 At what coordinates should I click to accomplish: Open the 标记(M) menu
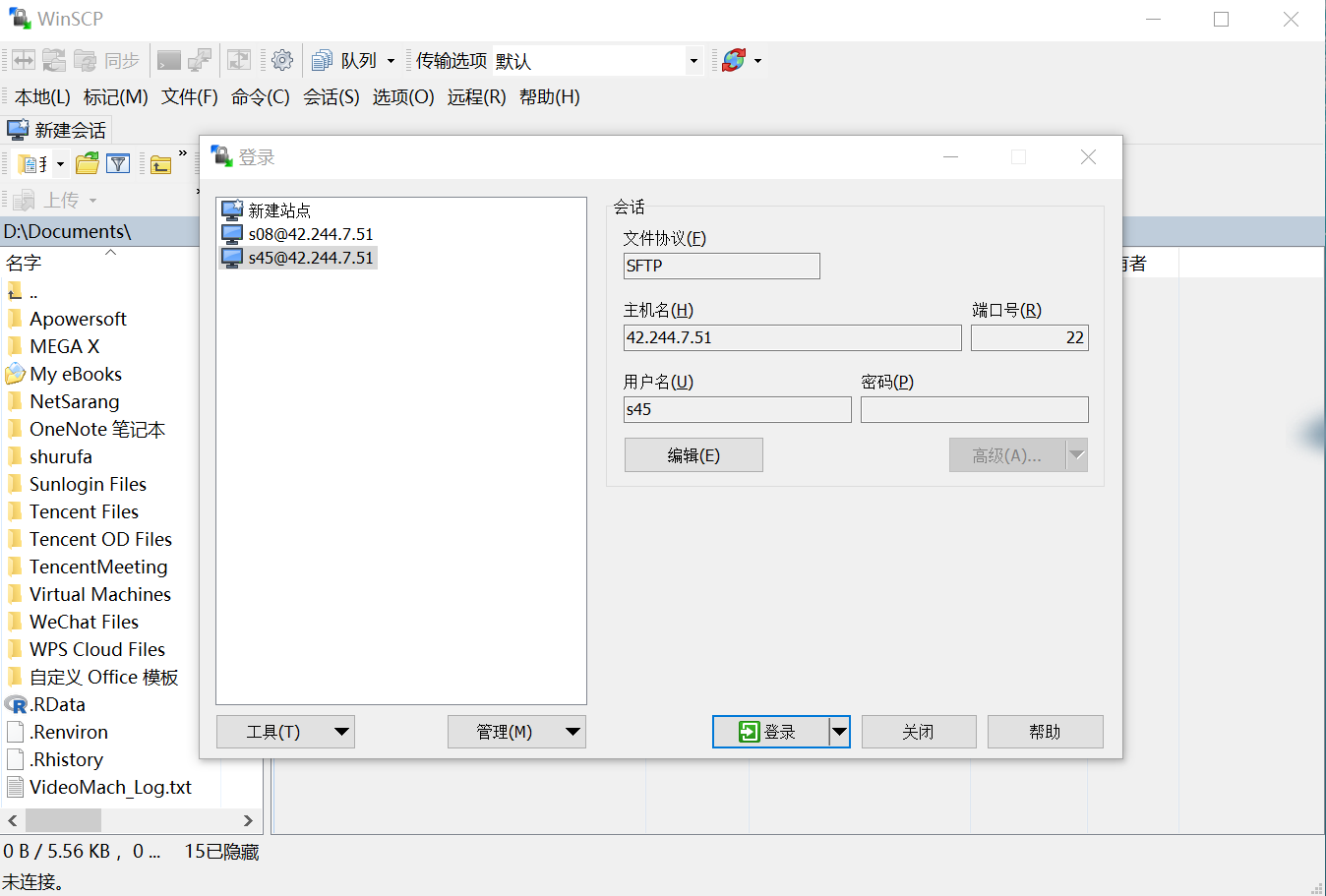pyautogui.click(x=116, y=96)
